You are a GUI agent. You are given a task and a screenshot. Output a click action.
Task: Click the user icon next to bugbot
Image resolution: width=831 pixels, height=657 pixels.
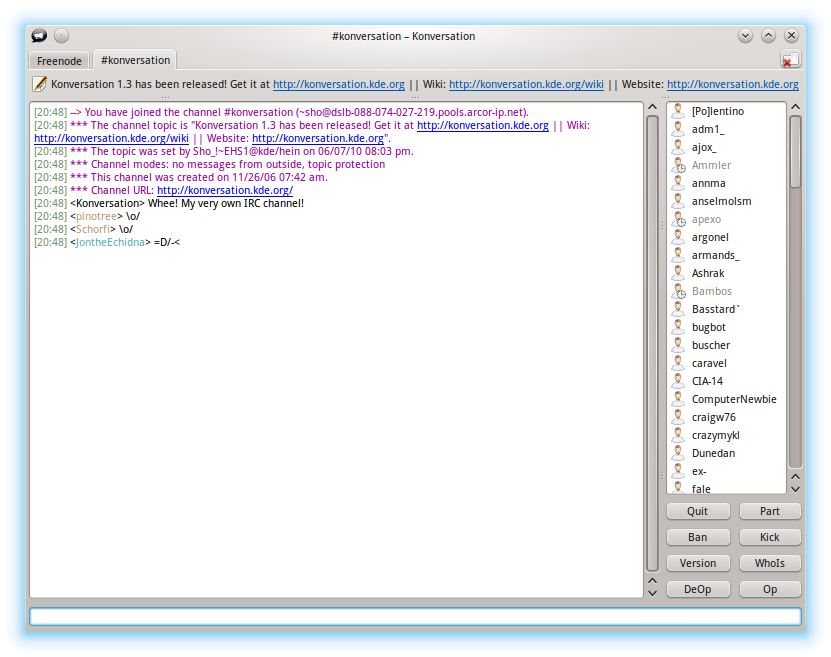678,327
